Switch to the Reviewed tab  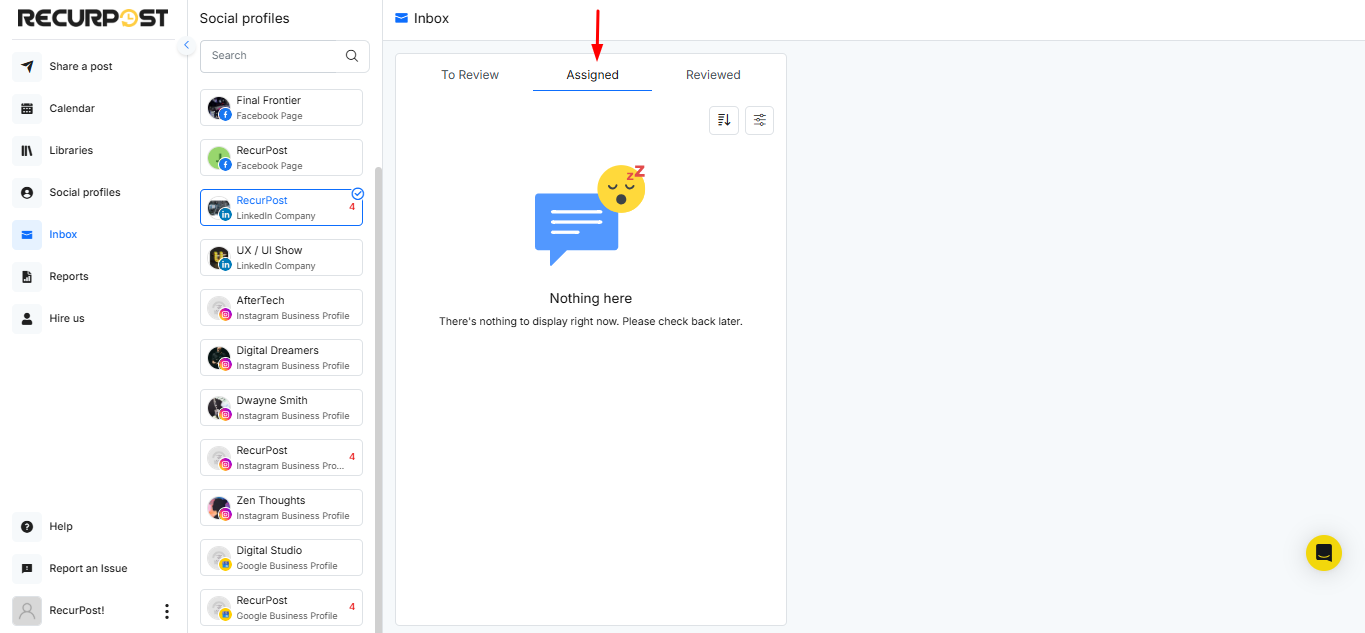click(713, 75)
